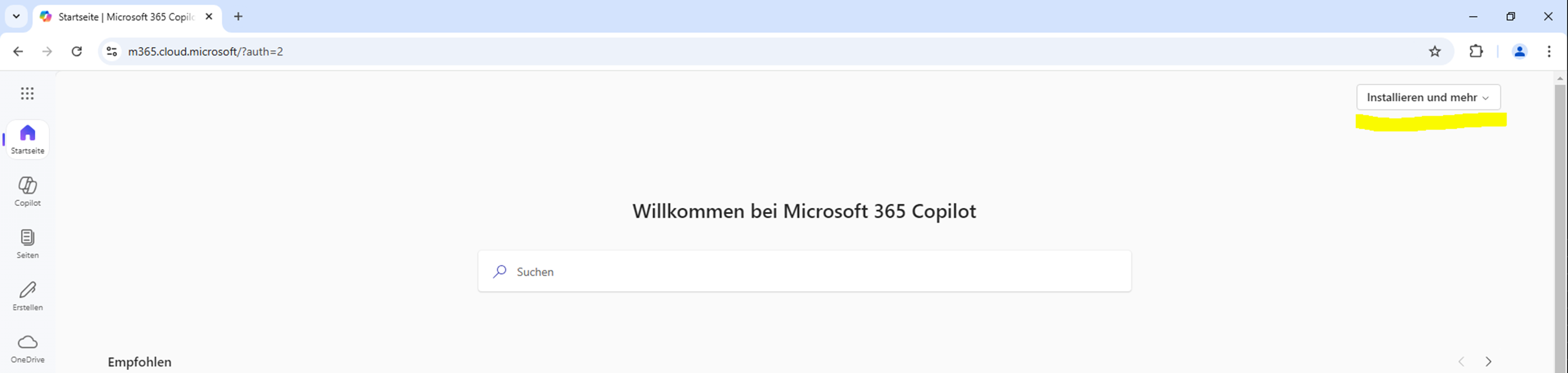Open Seiten in the sidebar

point(27,243)
